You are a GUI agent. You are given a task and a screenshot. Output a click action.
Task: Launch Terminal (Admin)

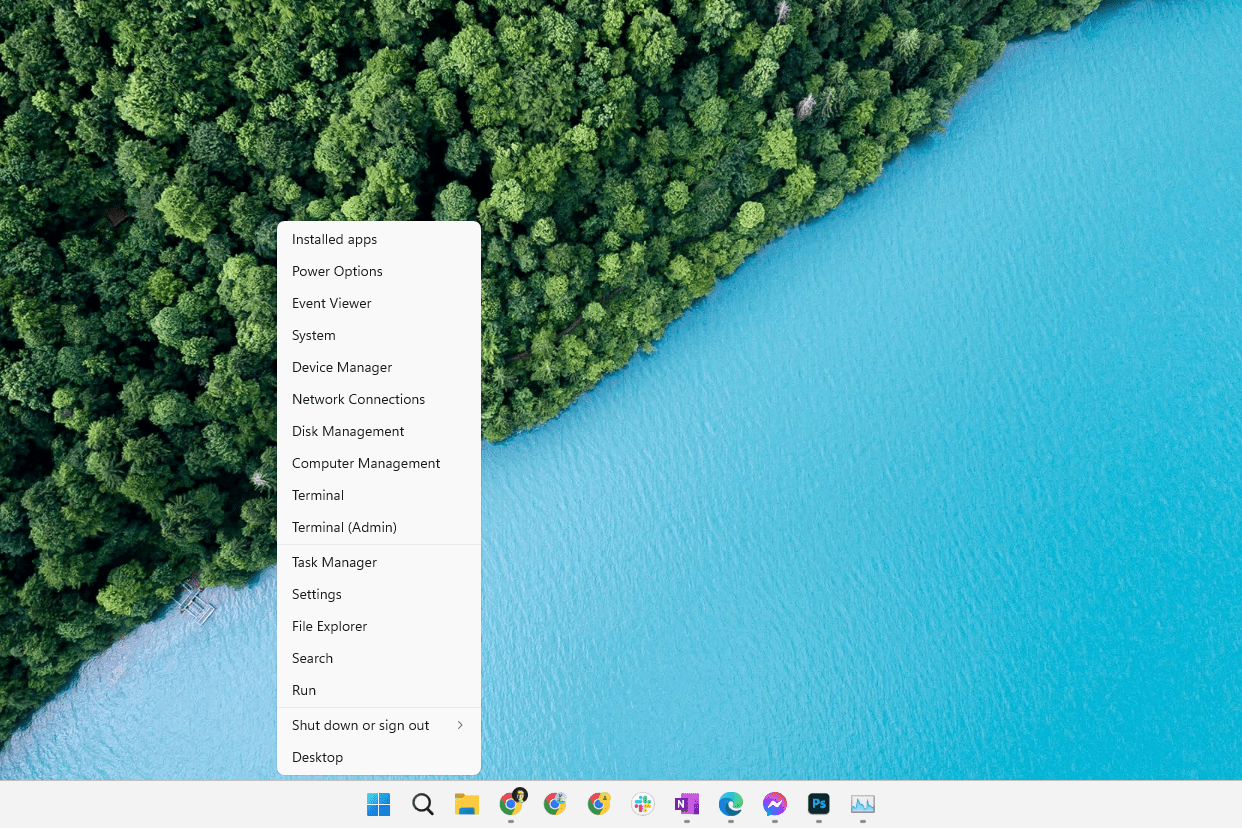(x=379, y=527)
